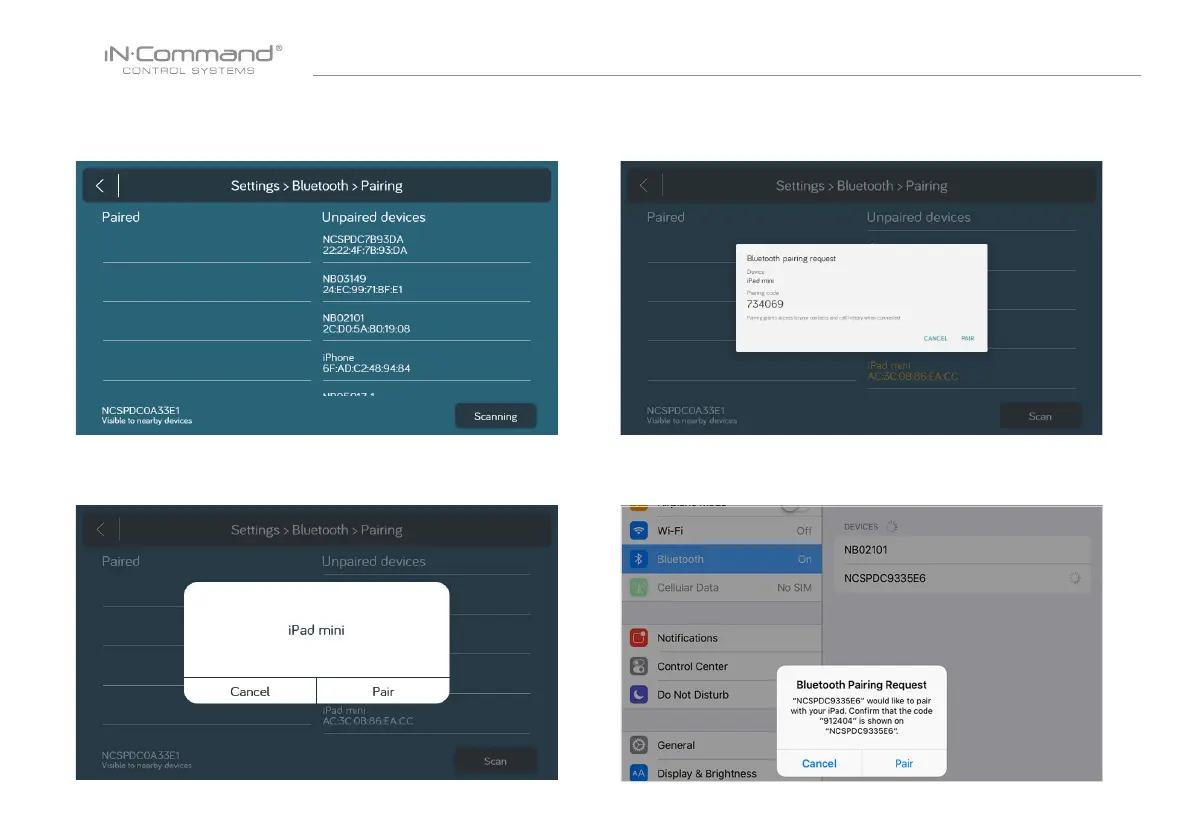
Task: Click Settings > Bluetooth > Pairing title, top-left screen
Action: [x=317, y=185]
